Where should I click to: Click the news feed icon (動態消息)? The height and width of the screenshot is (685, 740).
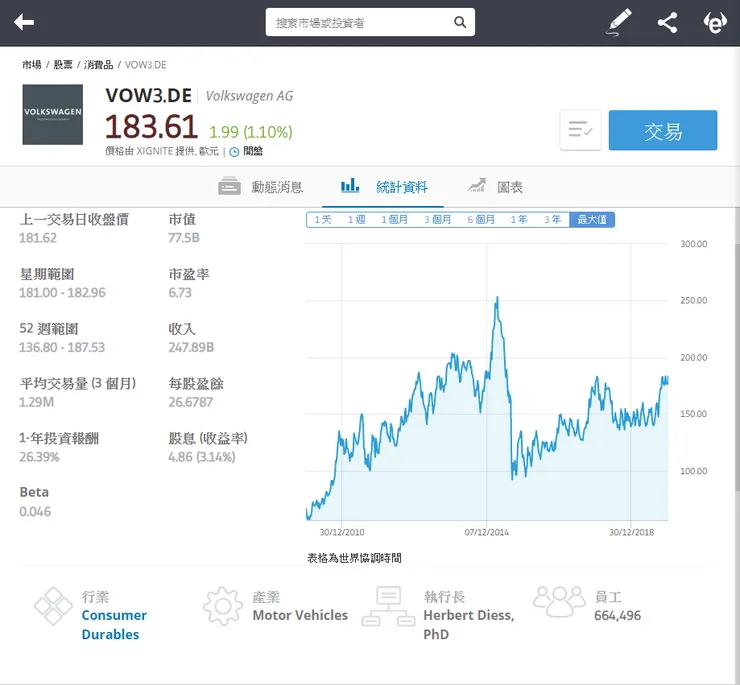(x=229, y=186)
